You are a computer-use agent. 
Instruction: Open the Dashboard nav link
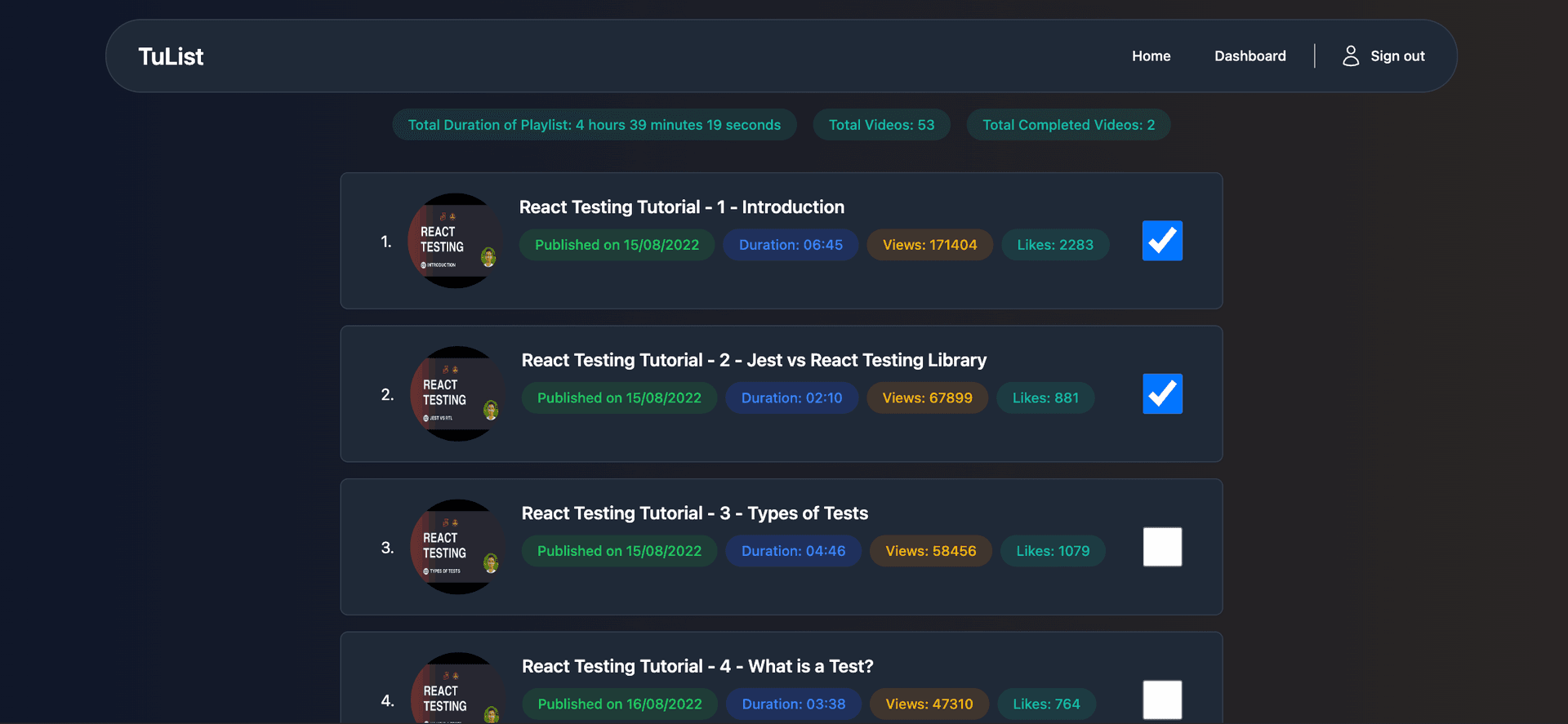pos(1249,56)
